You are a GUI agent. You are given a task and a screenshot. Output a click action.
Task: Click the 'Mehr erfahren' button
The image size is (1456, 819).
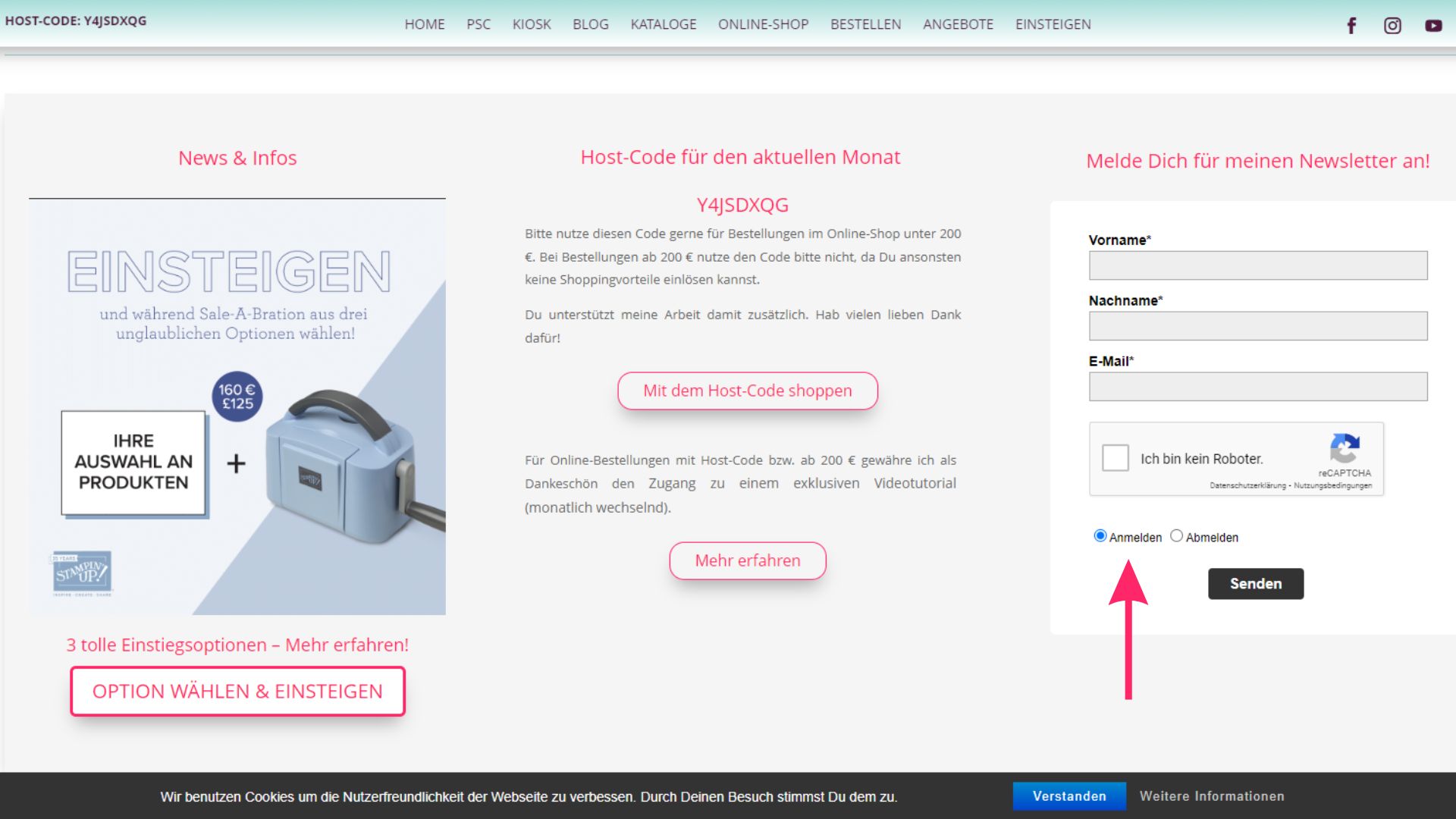(x=747, y=560)
